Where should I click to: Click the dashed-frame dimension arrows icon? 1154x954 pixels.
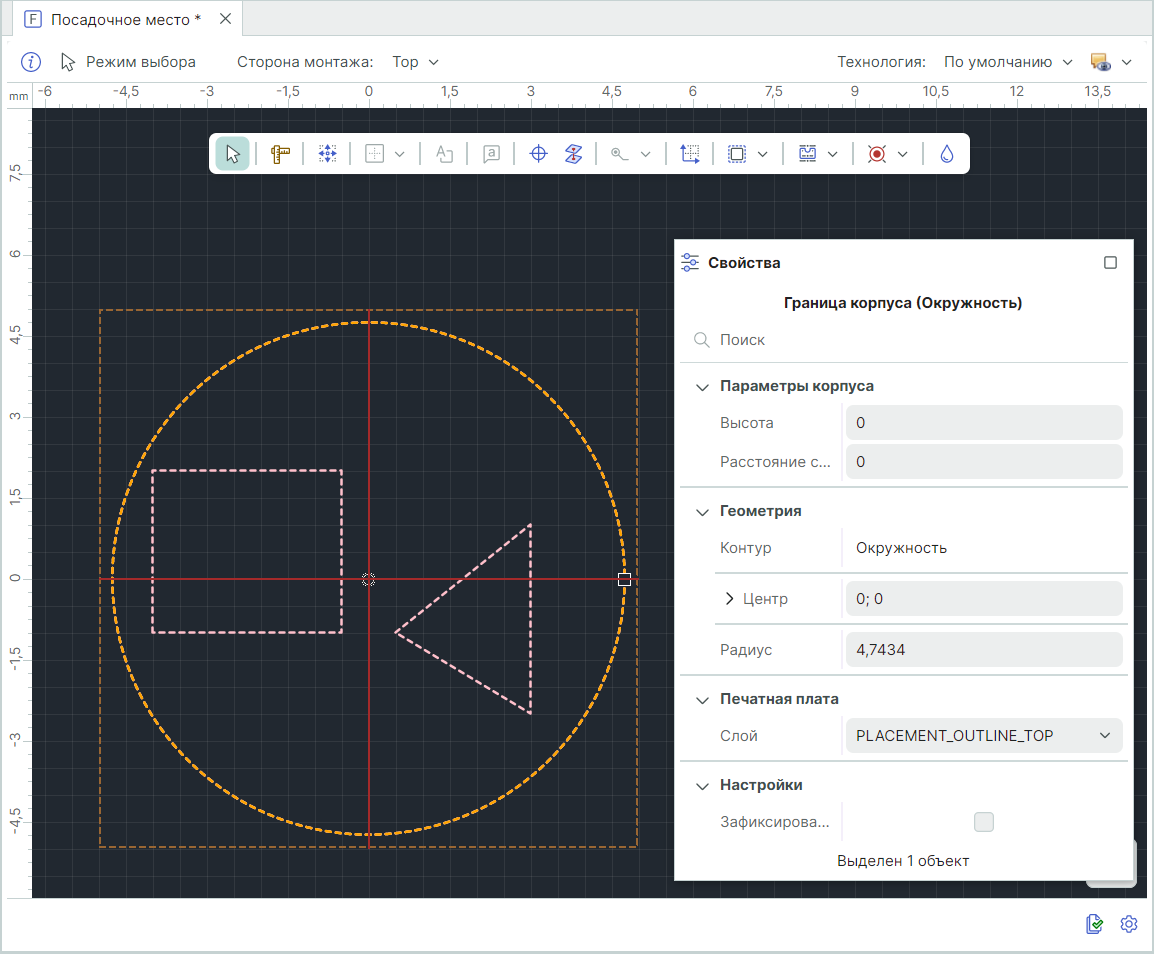click(690, 154)
